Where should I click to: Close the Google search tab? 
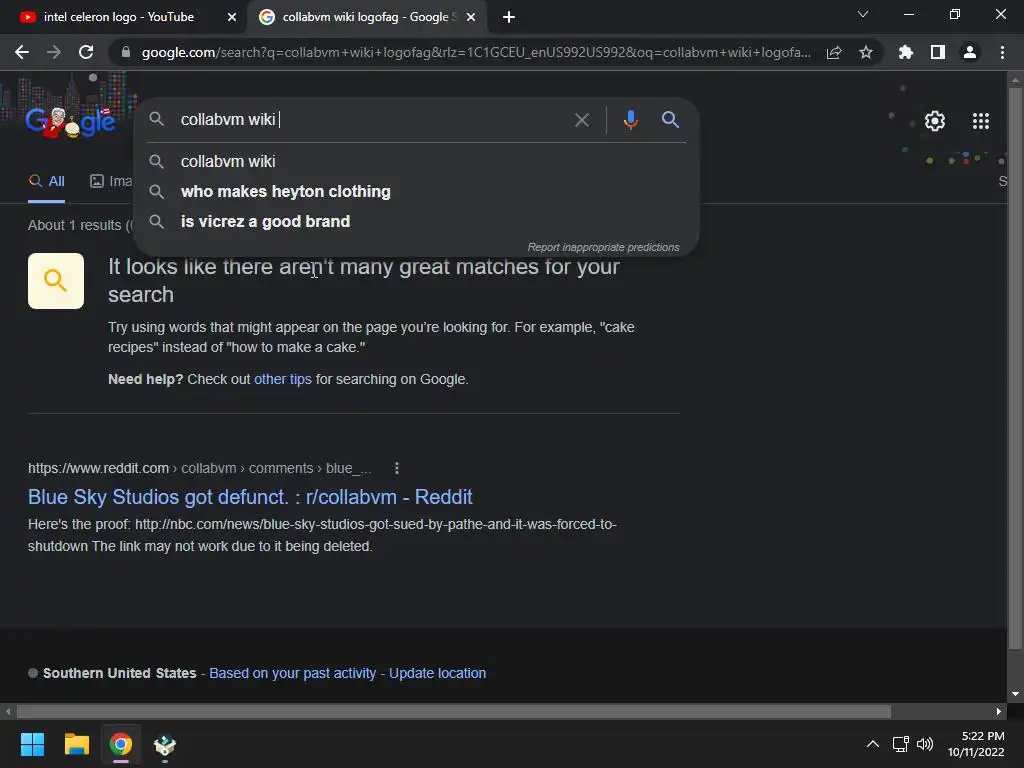pos(471,17)
